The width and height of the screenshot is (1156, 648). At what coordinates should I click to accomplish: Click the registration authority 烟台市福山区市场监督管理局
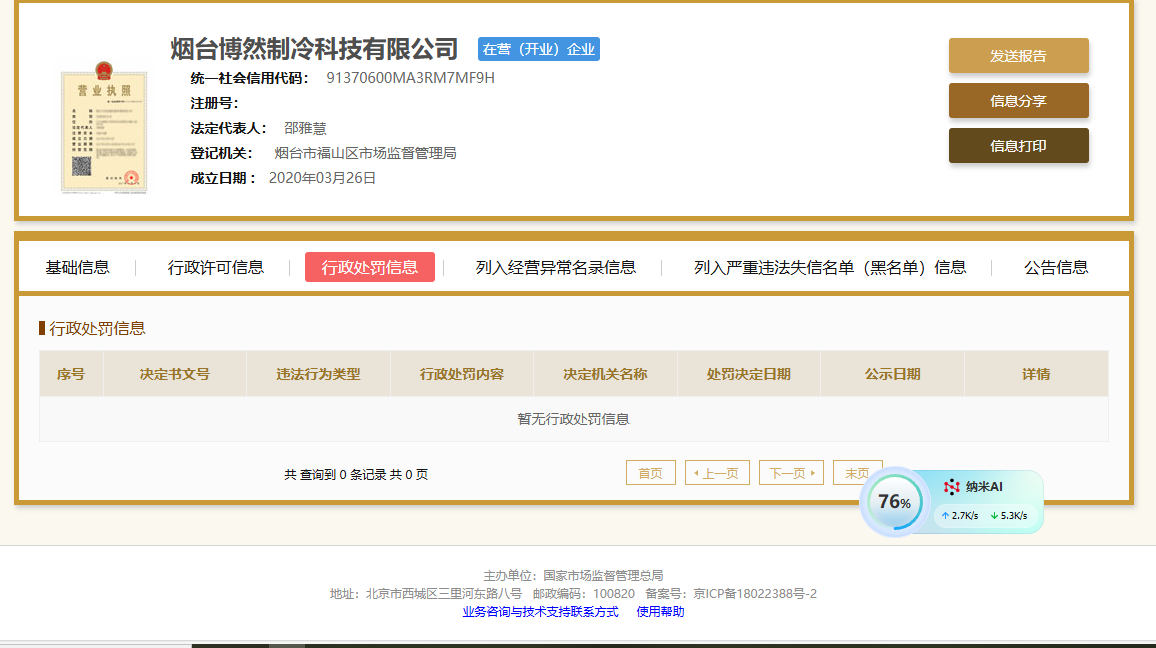[366, 153]
